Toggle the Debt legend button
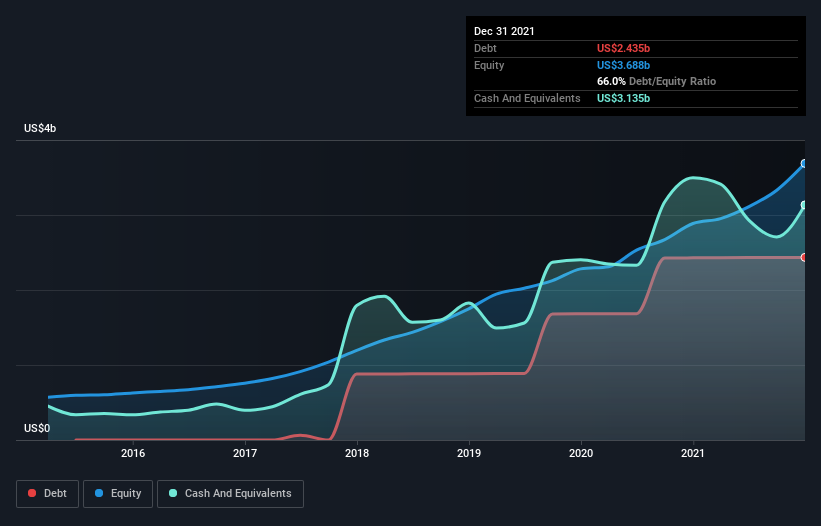The width and height of the screenshot is (821, 526). pos(48,494)
